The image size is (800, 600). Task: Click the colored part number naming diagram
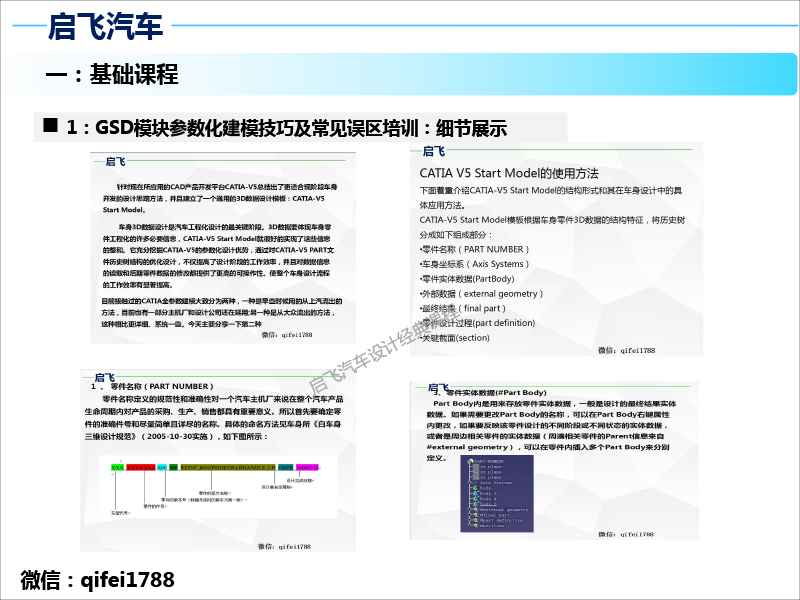(218, 487)
